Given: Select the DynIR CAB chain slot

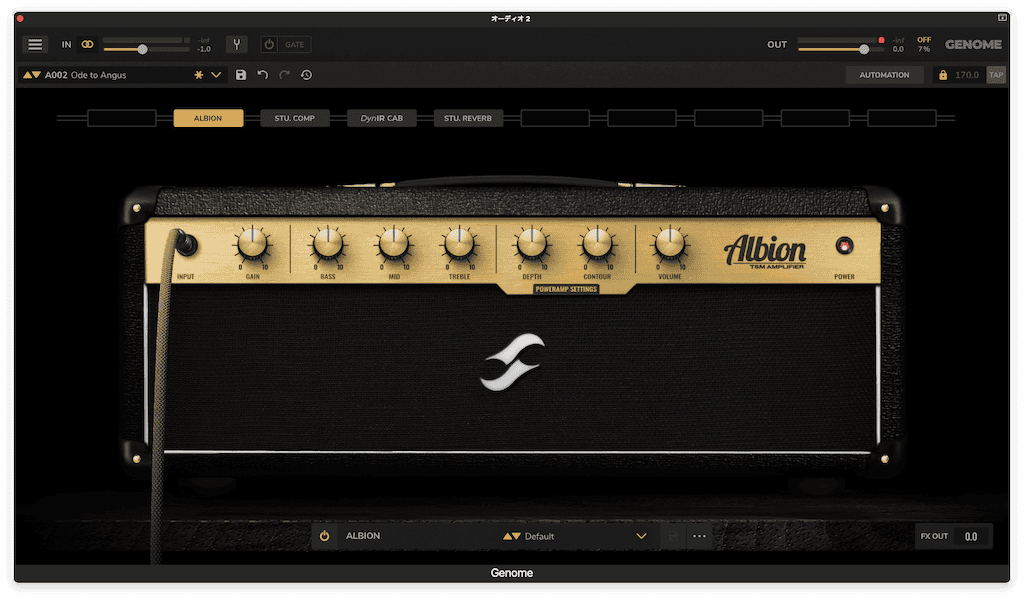Looking at the screenshot, I should click(x=381, y=118).
